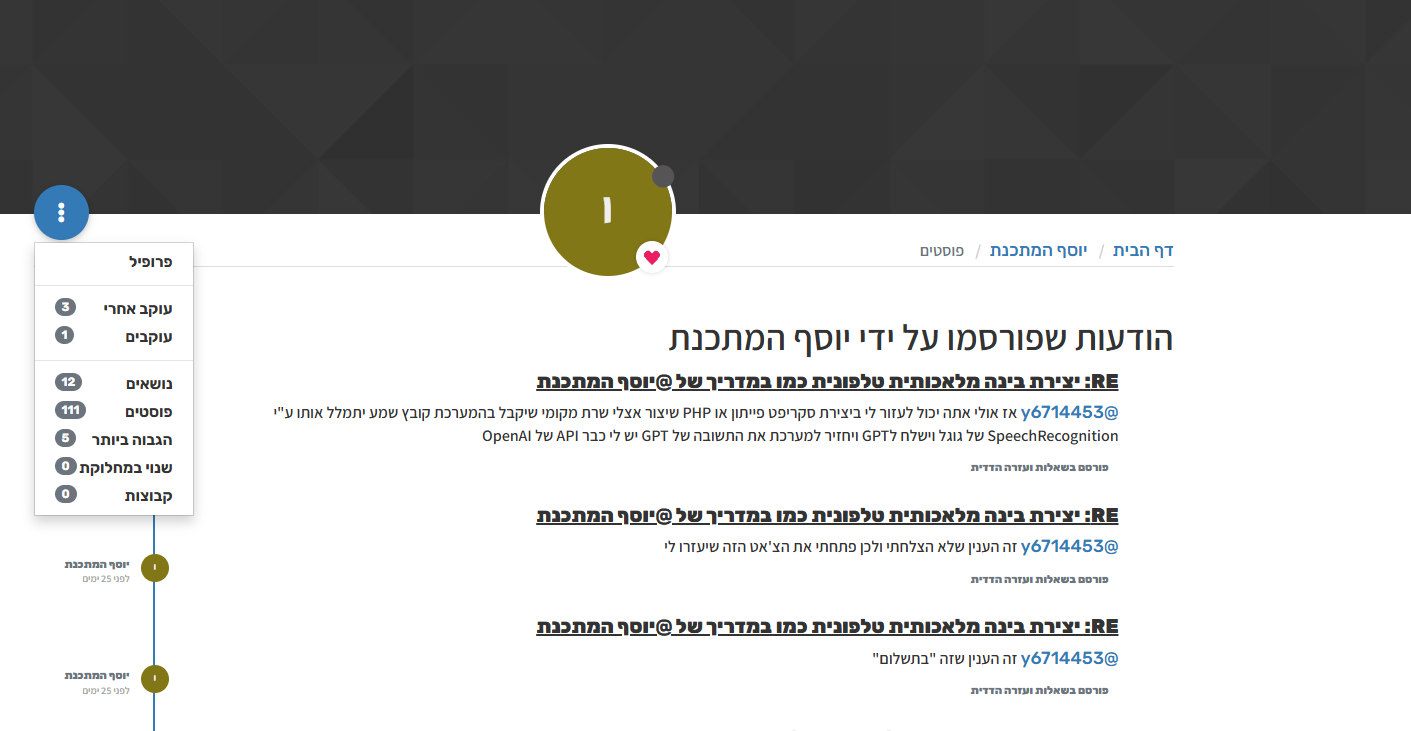Switch to the פוסטים breadcrumb tab
1411x731 pixels.
[x=942, y=250]
